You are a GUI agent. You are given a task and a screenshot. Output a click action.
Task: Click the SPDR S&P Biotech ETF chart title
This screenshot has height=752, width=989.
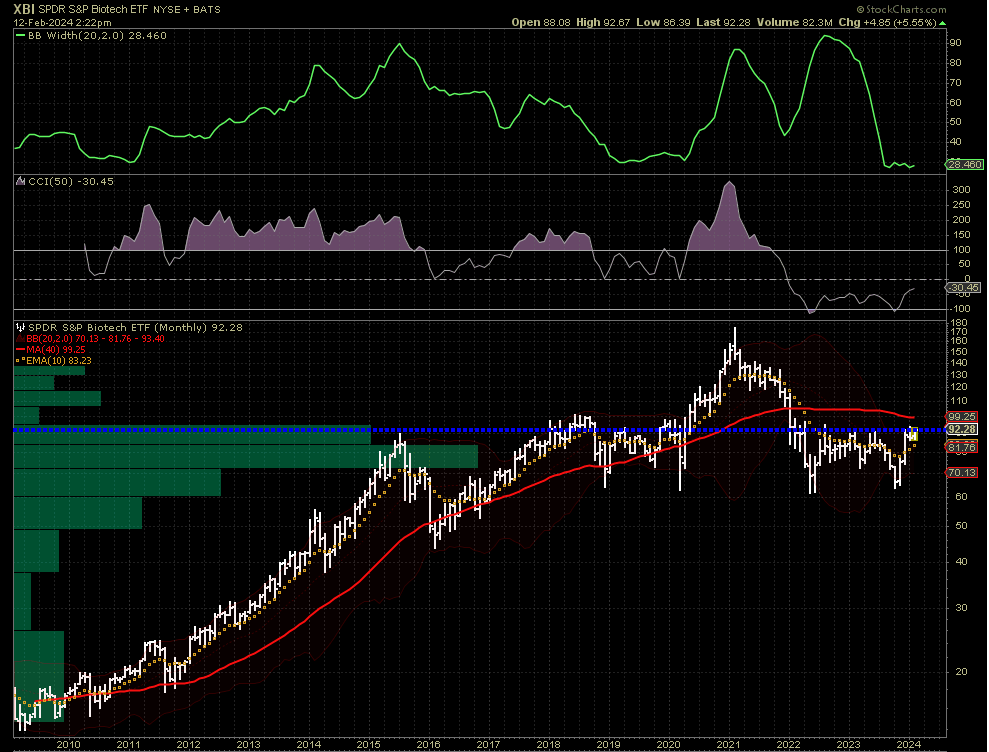(x=93, y=9)
